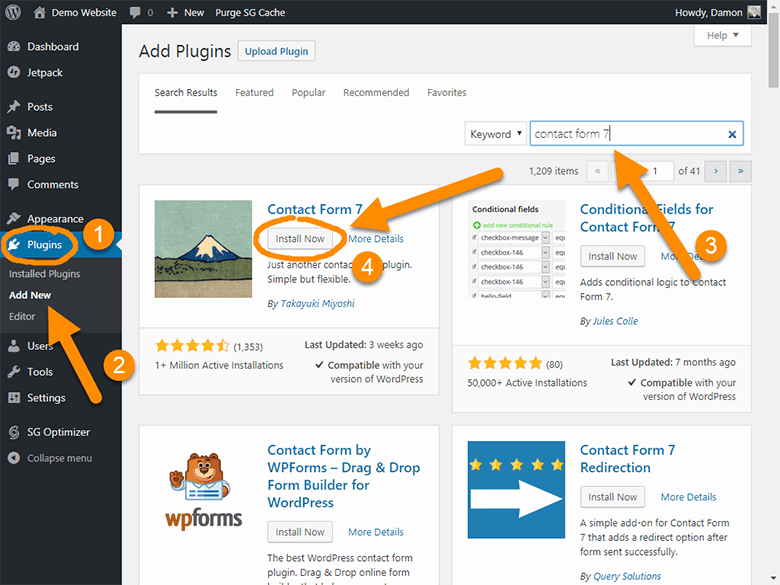This screenshot has width=780, height=585.
Task: Install Contact Form 7 Redirection plugin
Action: click(612, 497)
